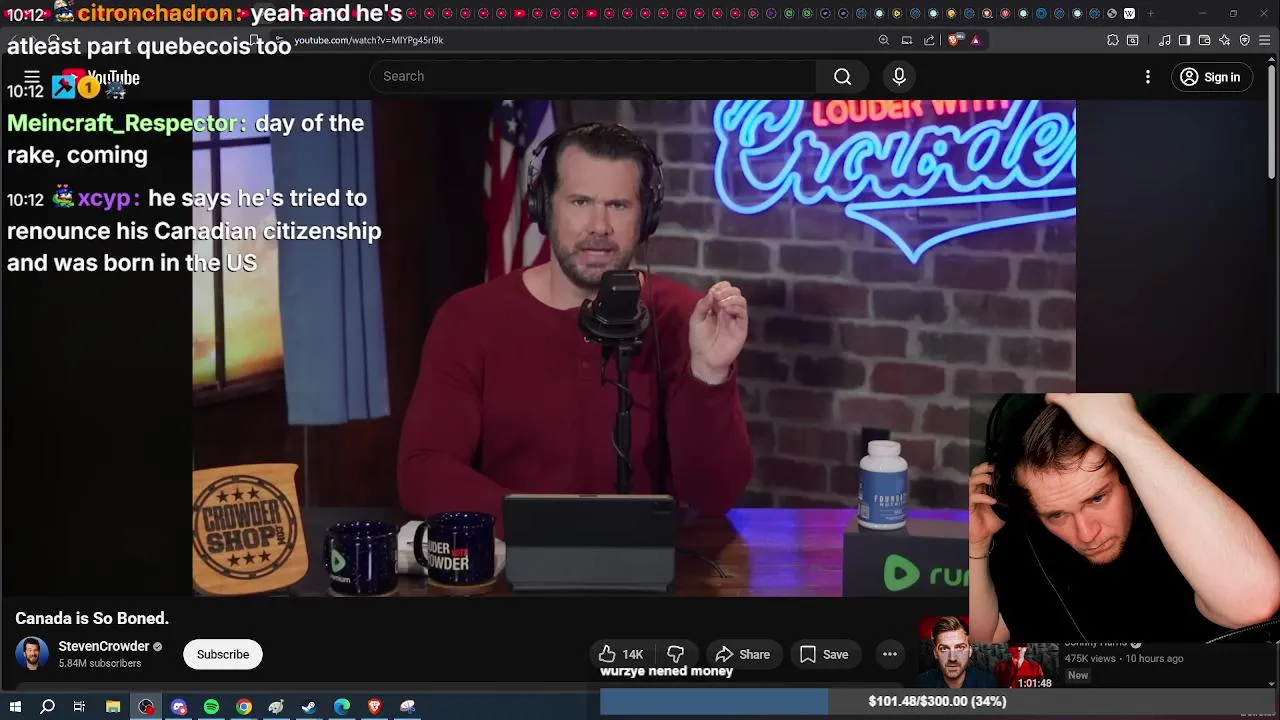The image size is (1280, 720).
Task: Open Steam from the taskbar
Action: coord(309,707)
